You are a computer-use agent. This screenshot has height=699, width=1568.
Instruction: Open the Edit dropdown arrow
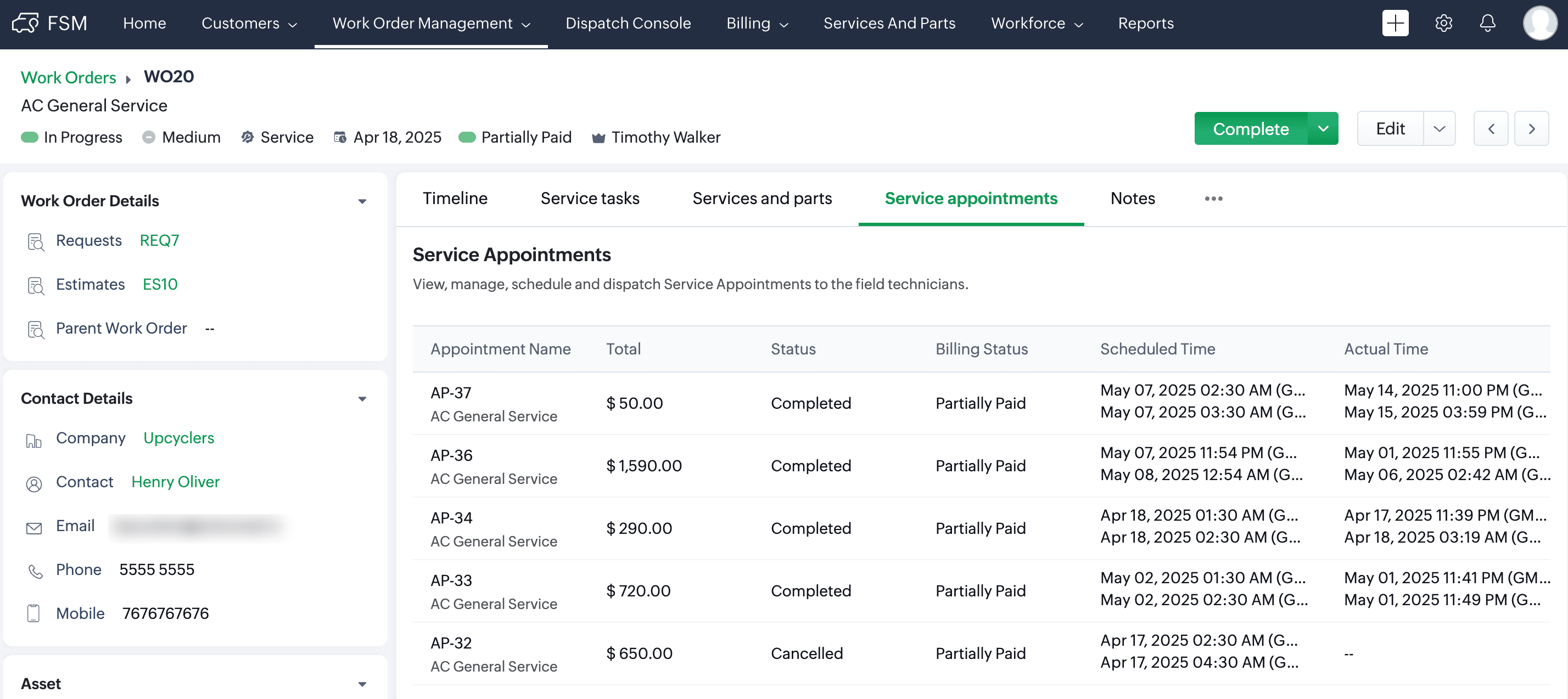coord(1439,128)
